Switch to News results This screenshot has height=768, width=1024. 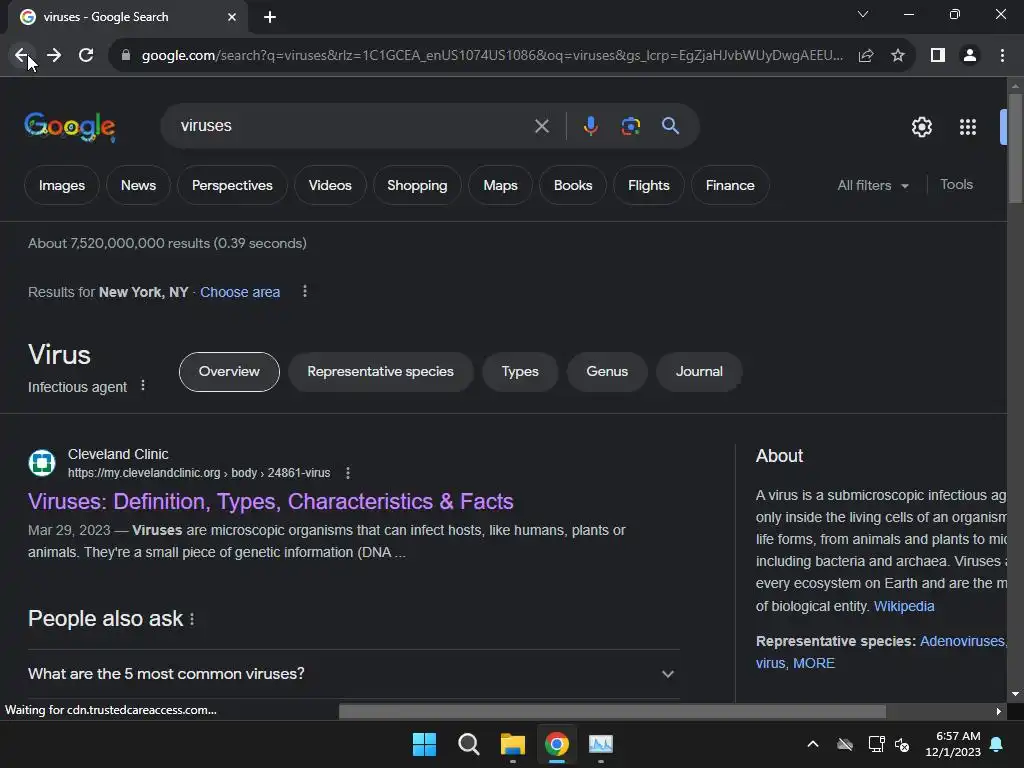[x=138, y=185]
